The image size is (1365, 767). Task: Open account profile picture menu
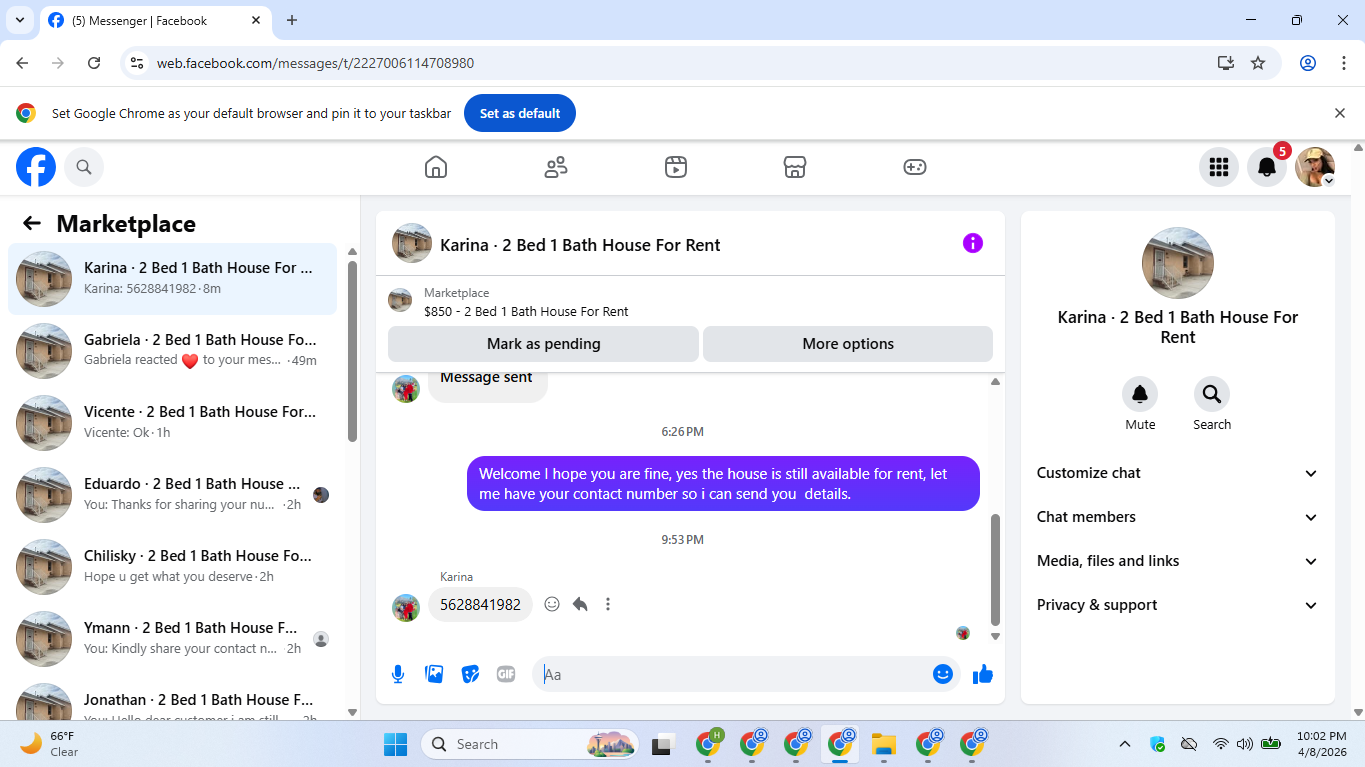(x=1315, y=167)
